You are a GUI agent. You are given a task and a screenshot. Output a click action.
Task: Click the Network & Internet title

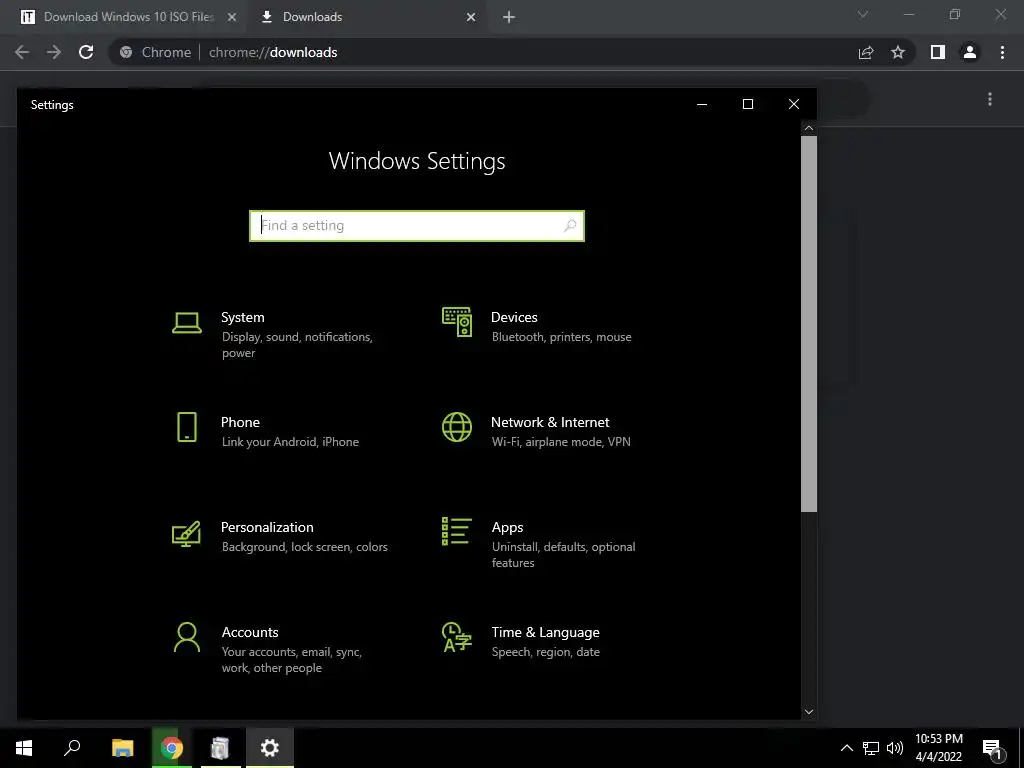click(550, 423)
